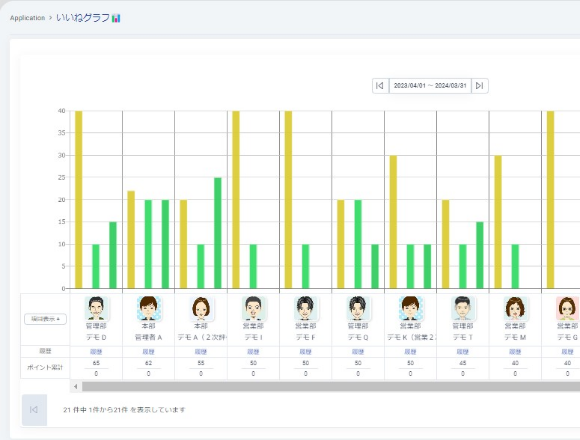Open 履歴 link for デモ G
This screenshot has height=440, width=580.
[x=567, y=352]
